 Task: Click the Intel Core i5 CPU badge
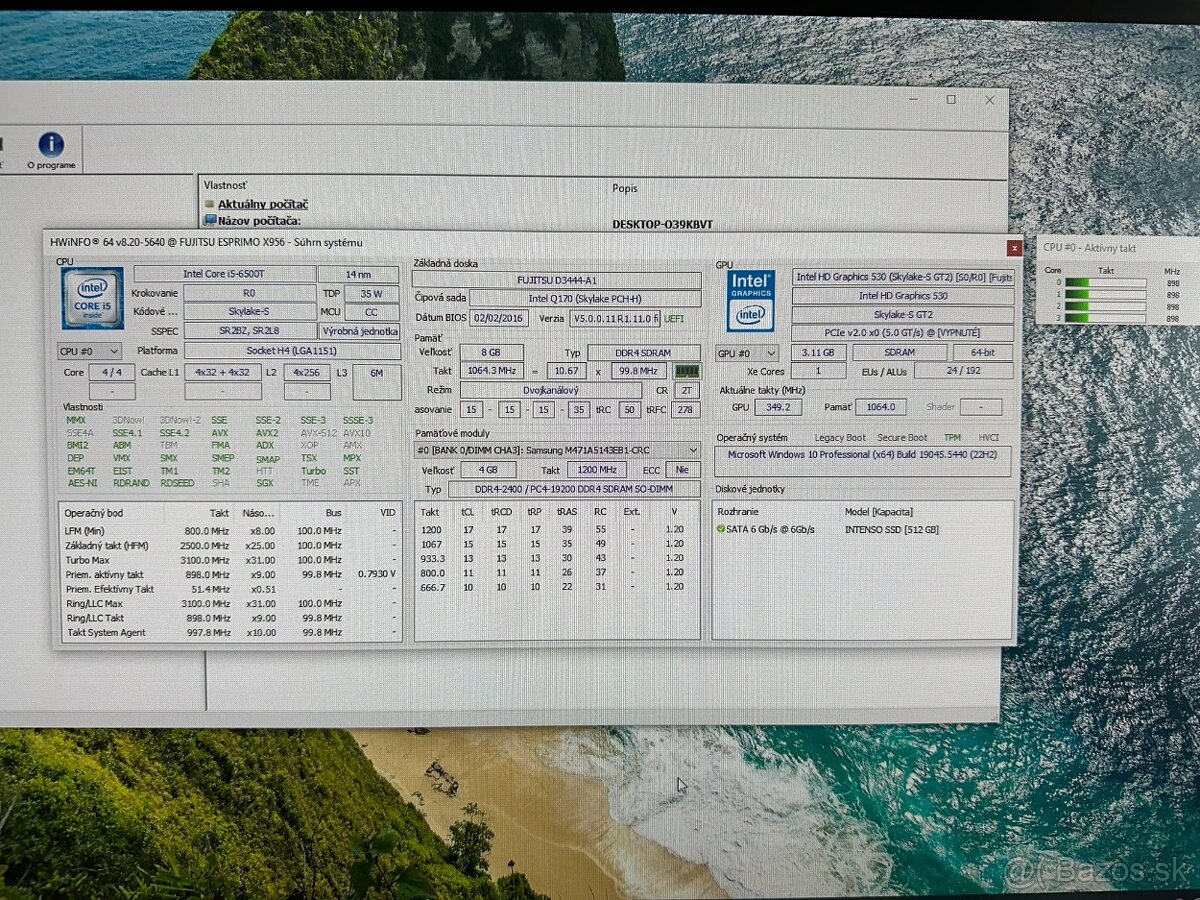[91, 299]
